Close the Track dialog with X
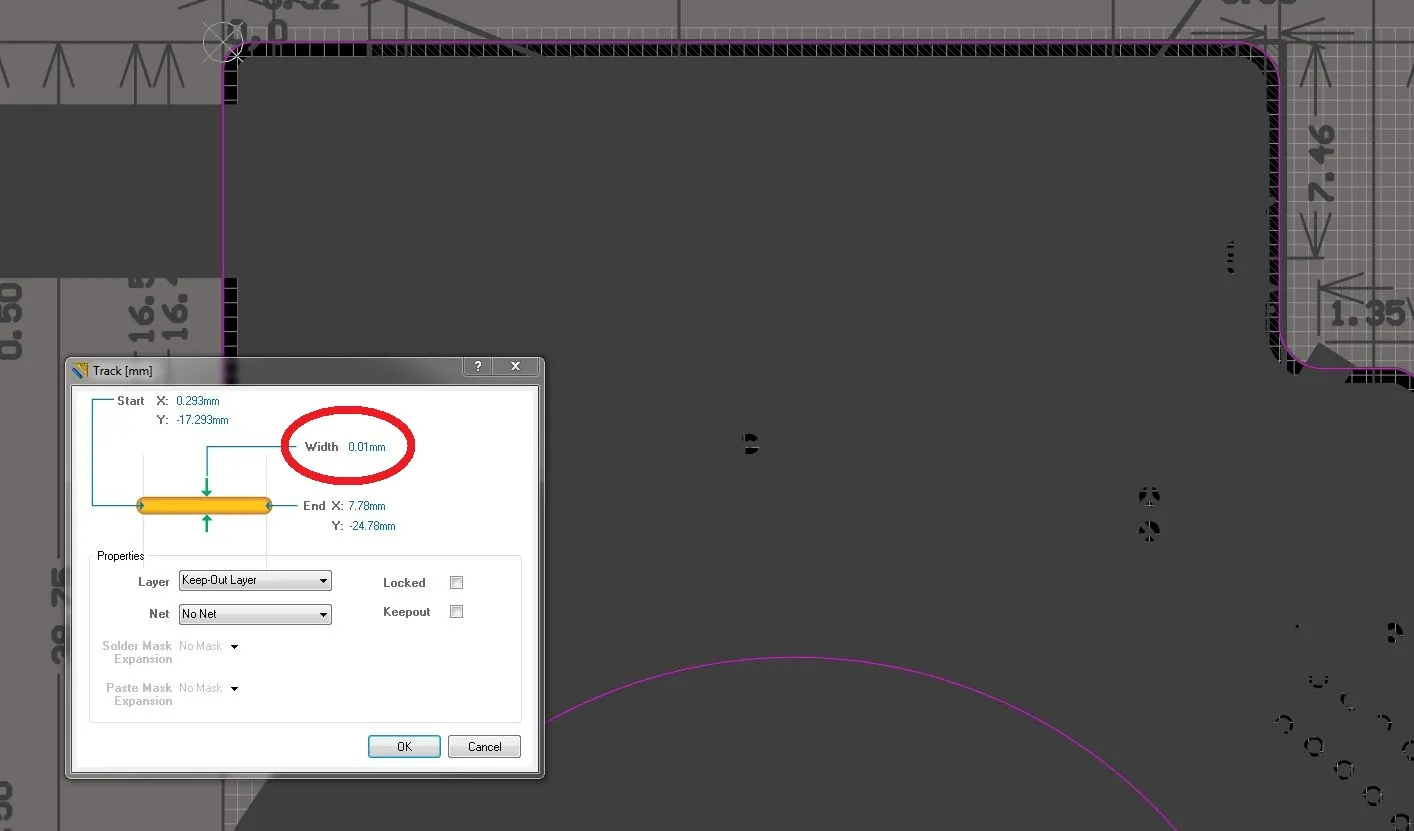 coord(515,367)
